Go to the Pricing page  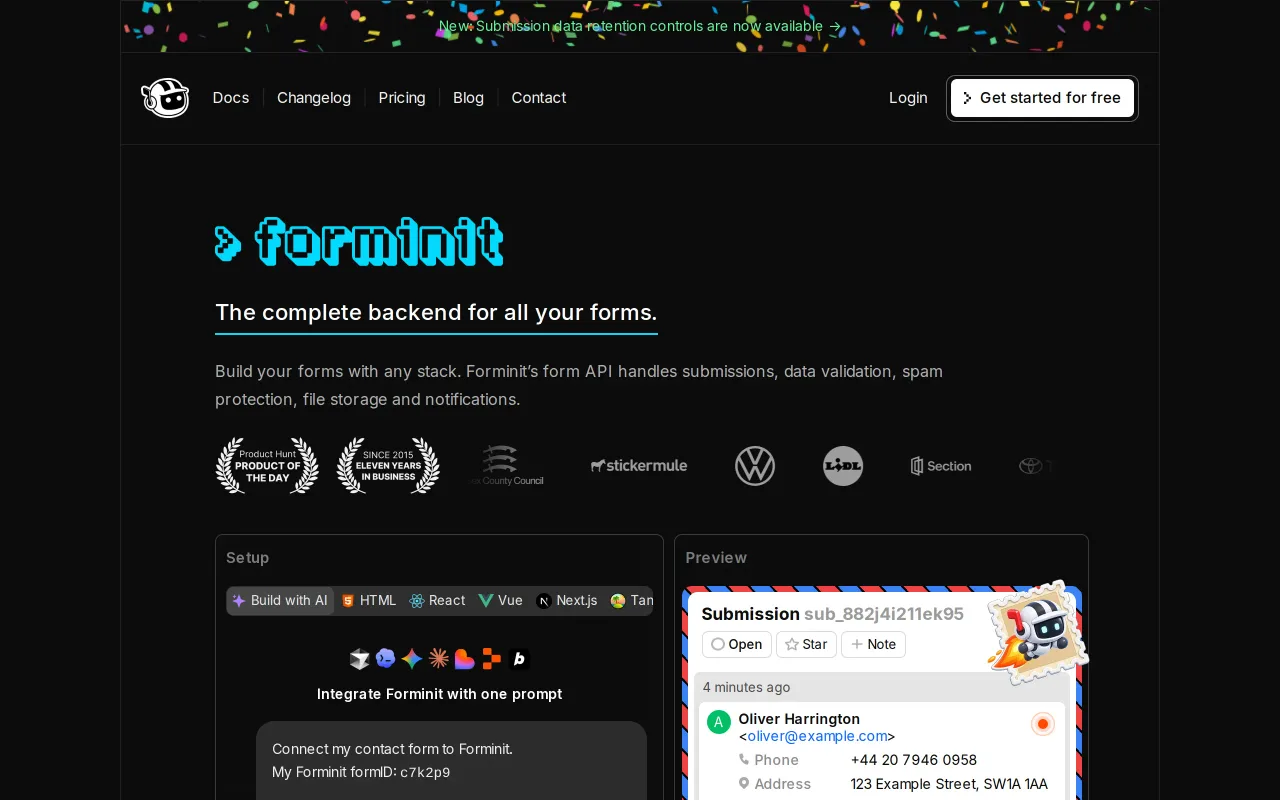click(402, 98)
